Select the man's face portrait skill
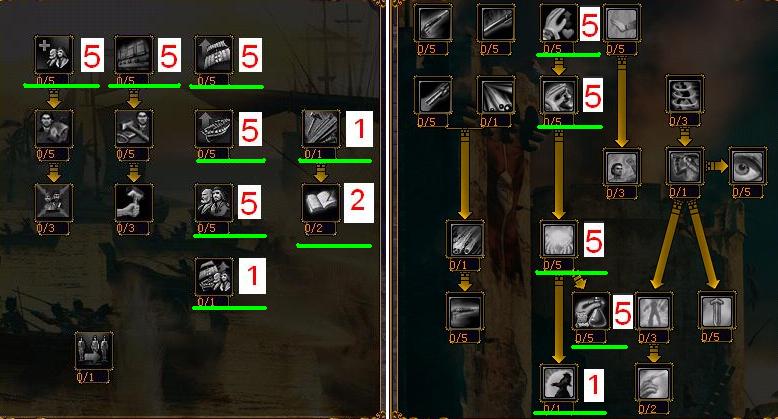 coord(622,166)
